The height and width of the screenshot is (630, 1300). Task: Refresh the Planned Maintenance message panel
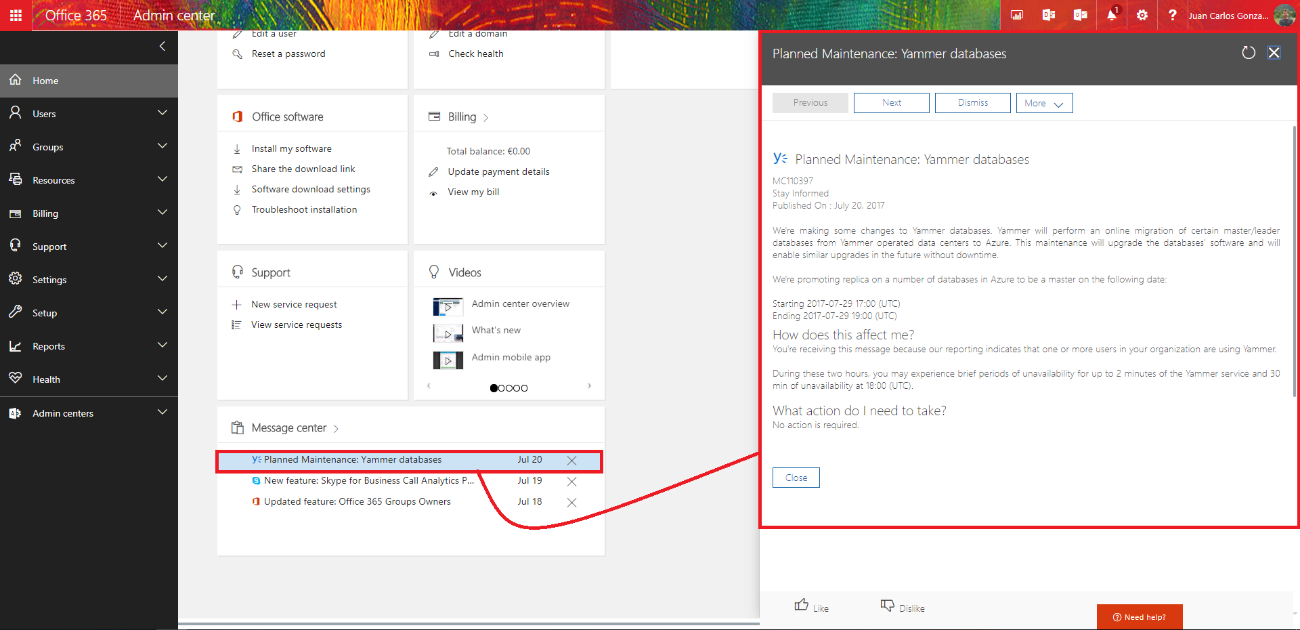(x=1248, y=53)
